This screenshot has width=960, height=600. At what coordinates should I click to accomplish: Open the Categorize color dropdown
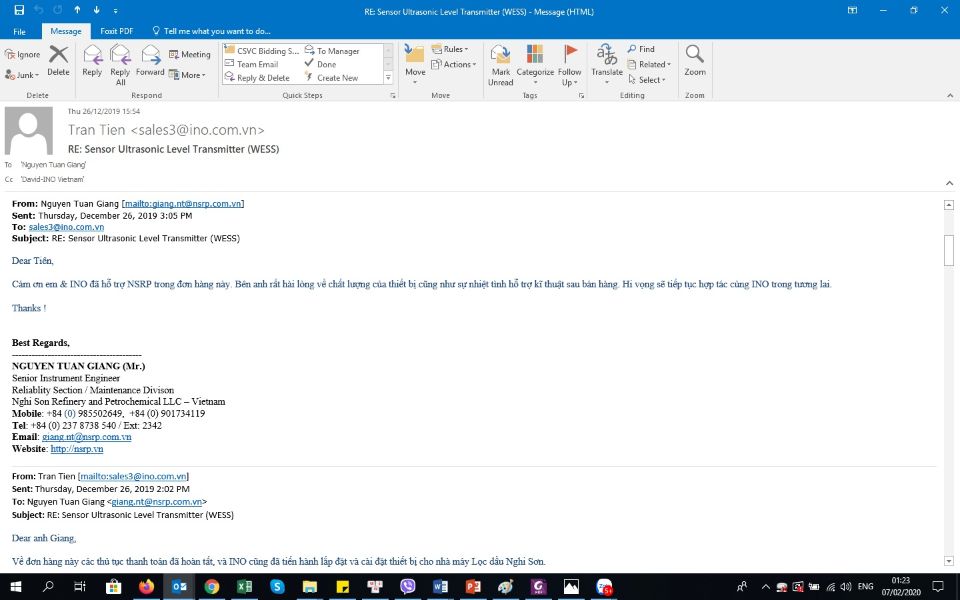click(535, 64)
